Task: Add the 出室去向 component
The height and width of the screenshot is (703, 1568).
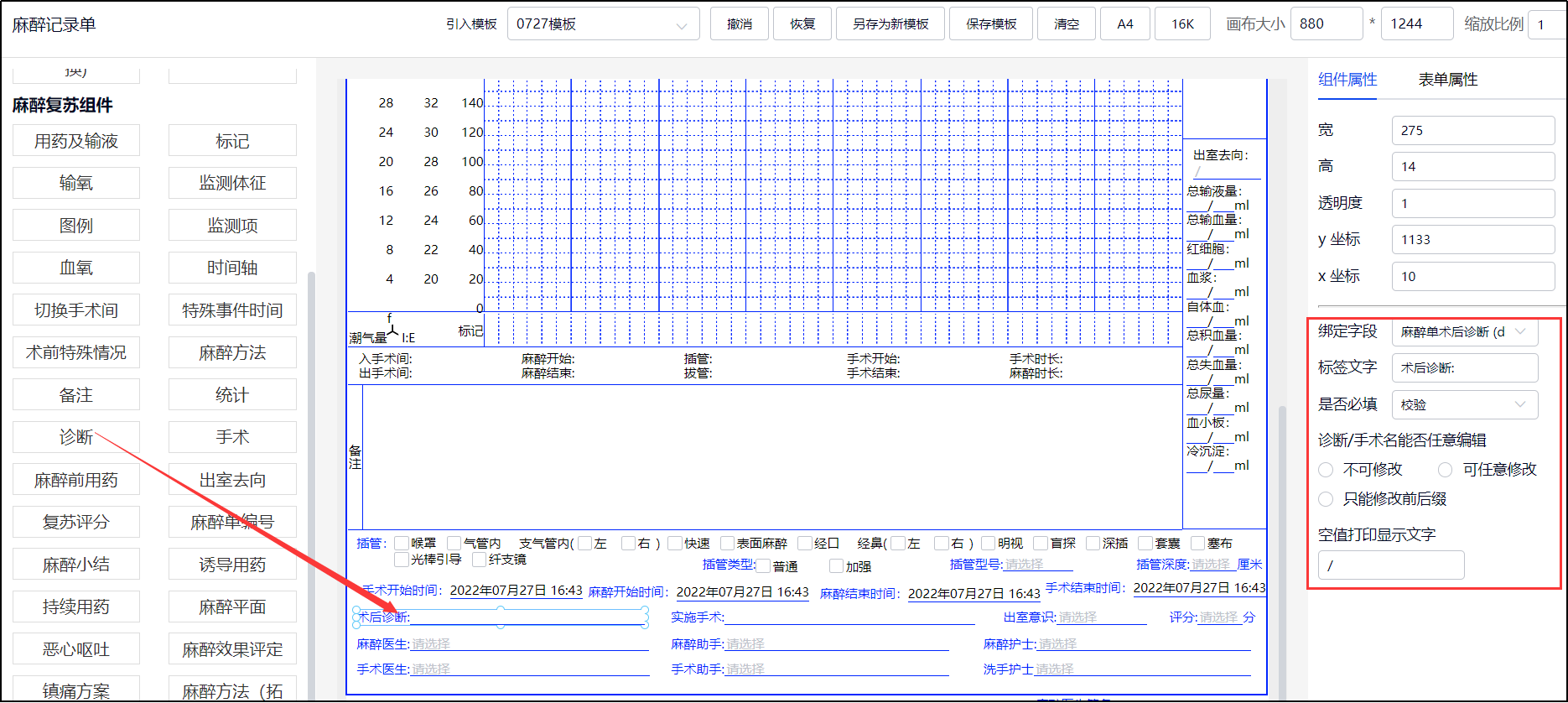Action: click(232, 480)
